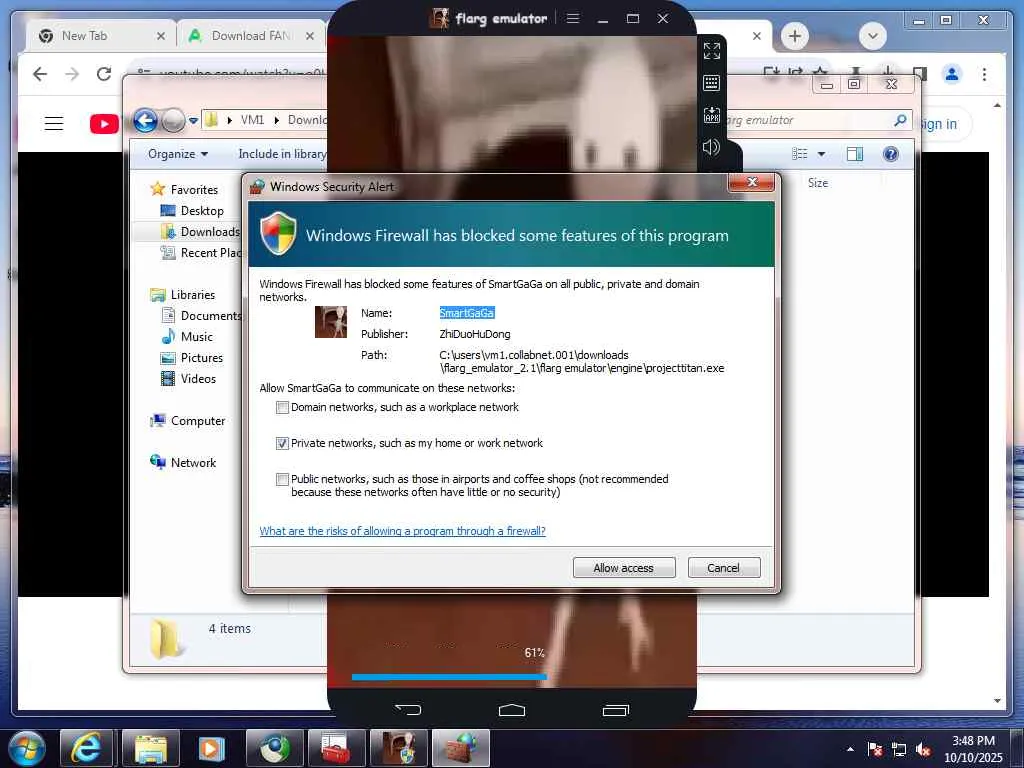1024x768 pixels.
Task: Click the Explorer change view icon
Action: (x=800, y=154)
